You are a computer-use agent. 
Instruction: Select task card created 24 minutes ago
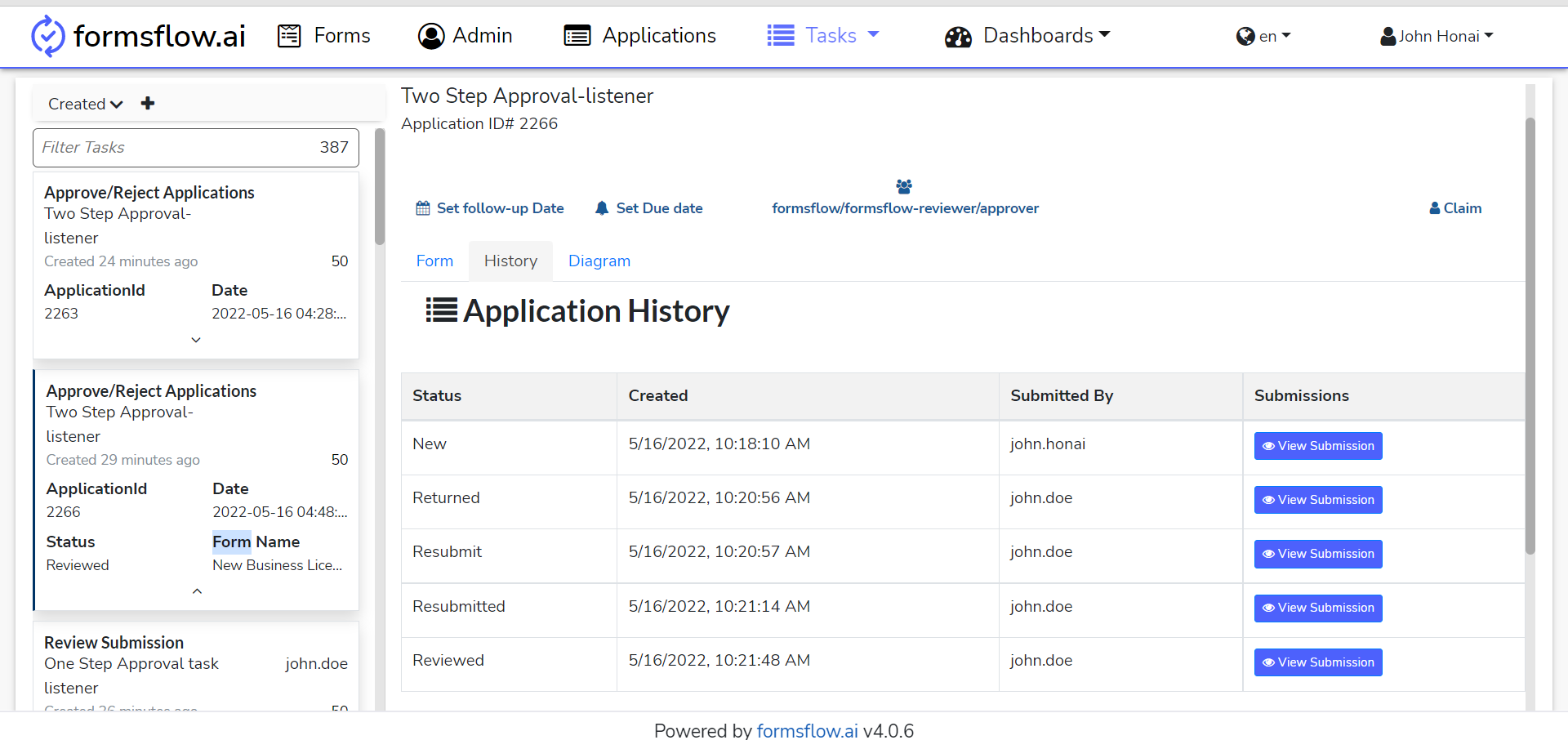(x=196, y=265)
